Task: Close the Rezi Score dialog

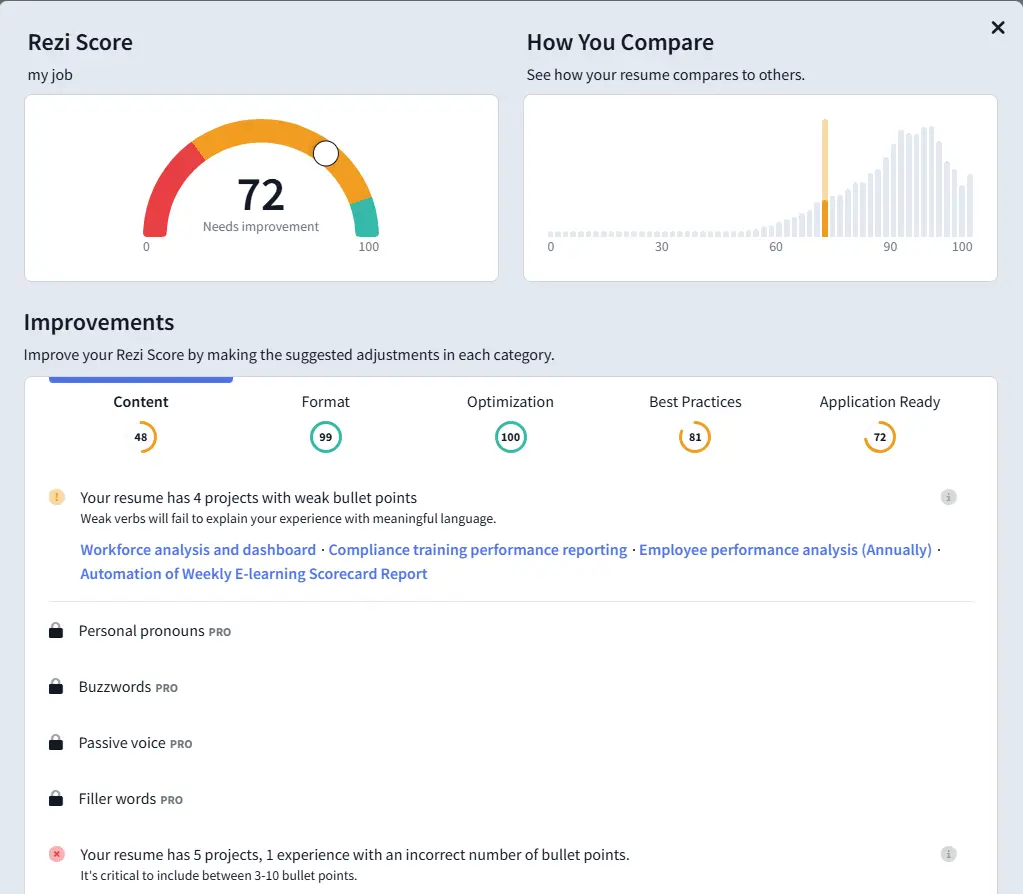Action: 998,27
